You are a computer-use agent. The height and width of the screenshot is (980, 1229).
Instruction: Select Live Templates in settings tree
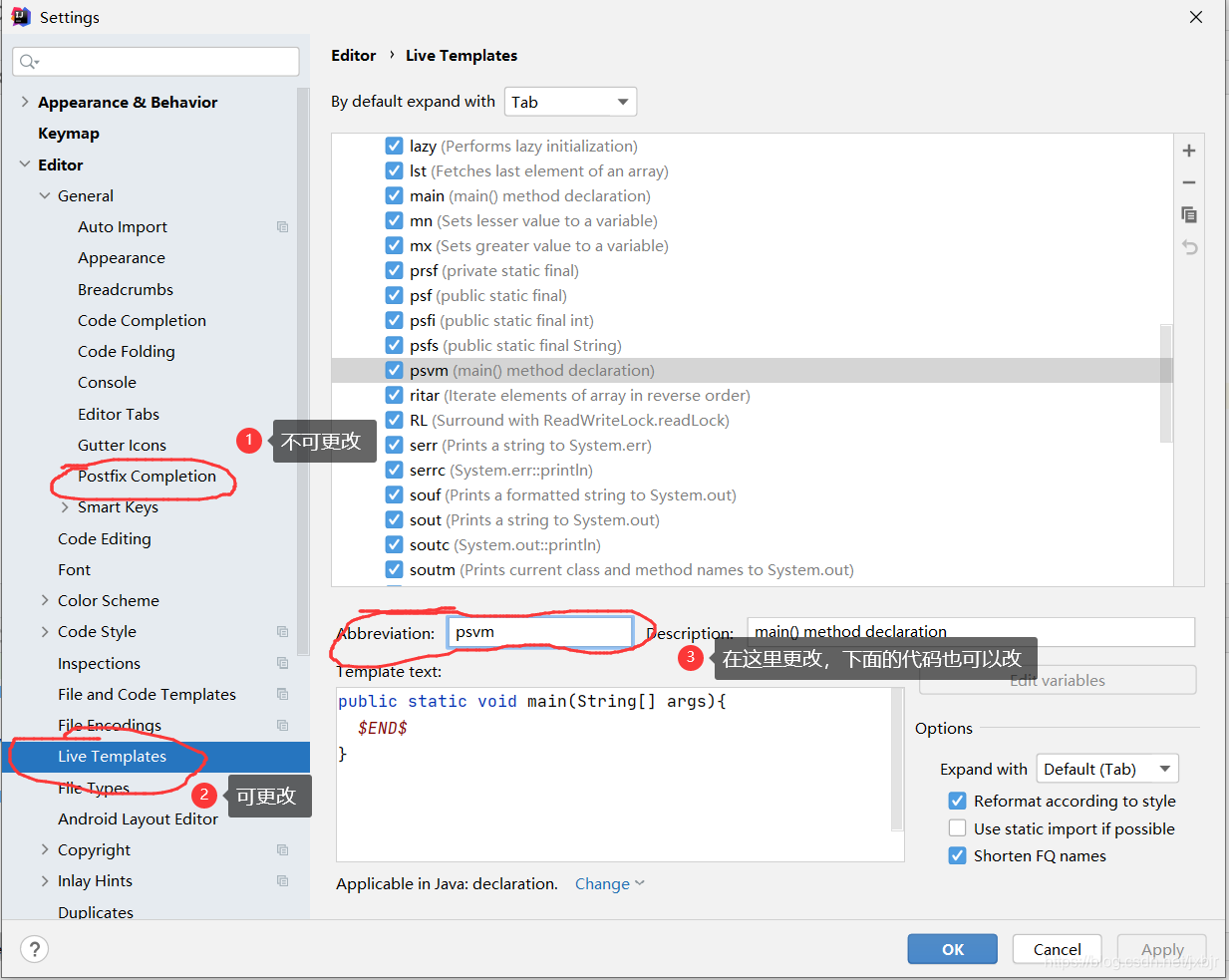155,757
